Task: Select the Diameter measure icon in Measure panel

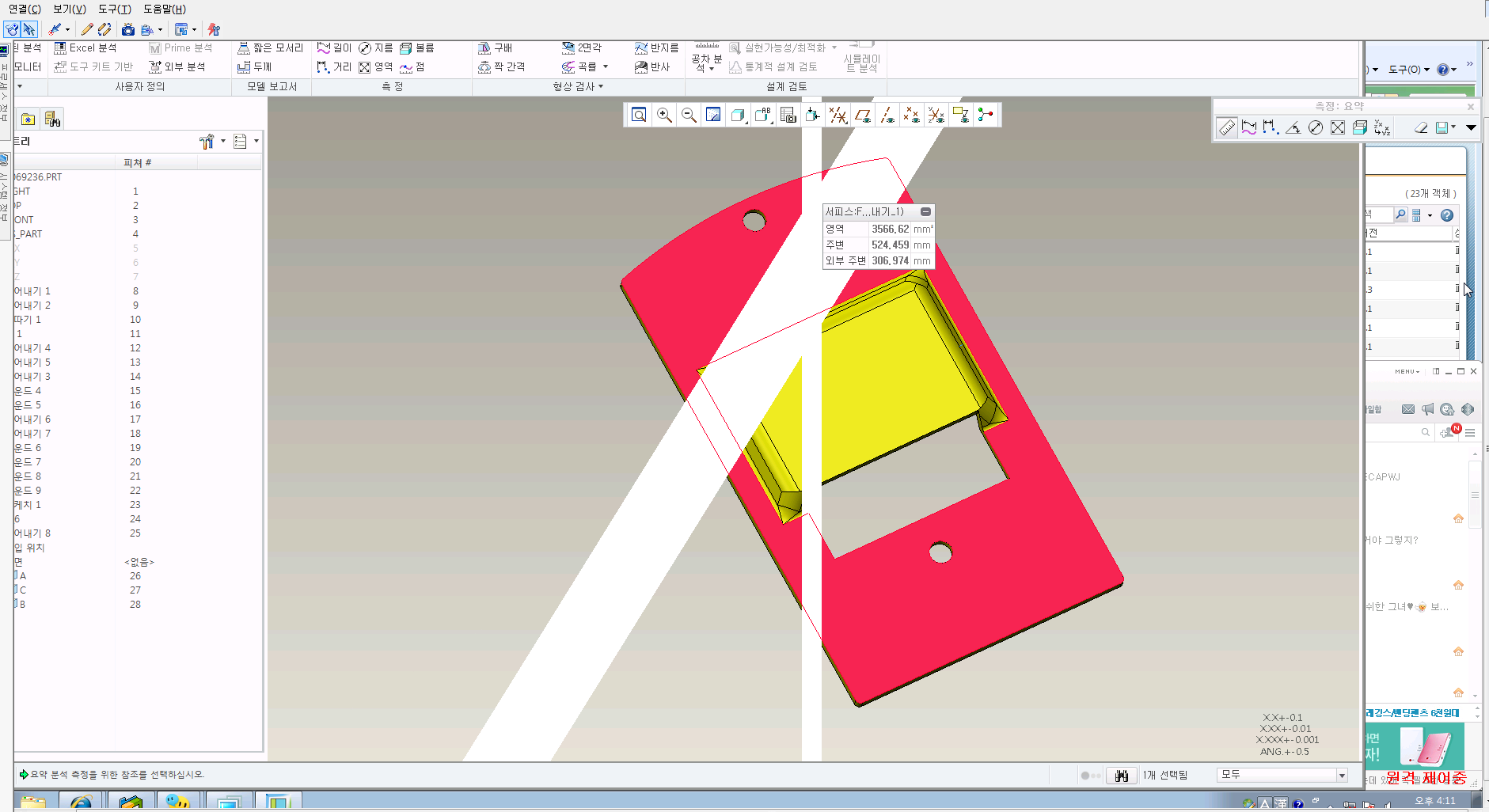Action: tap(1316, 127)
